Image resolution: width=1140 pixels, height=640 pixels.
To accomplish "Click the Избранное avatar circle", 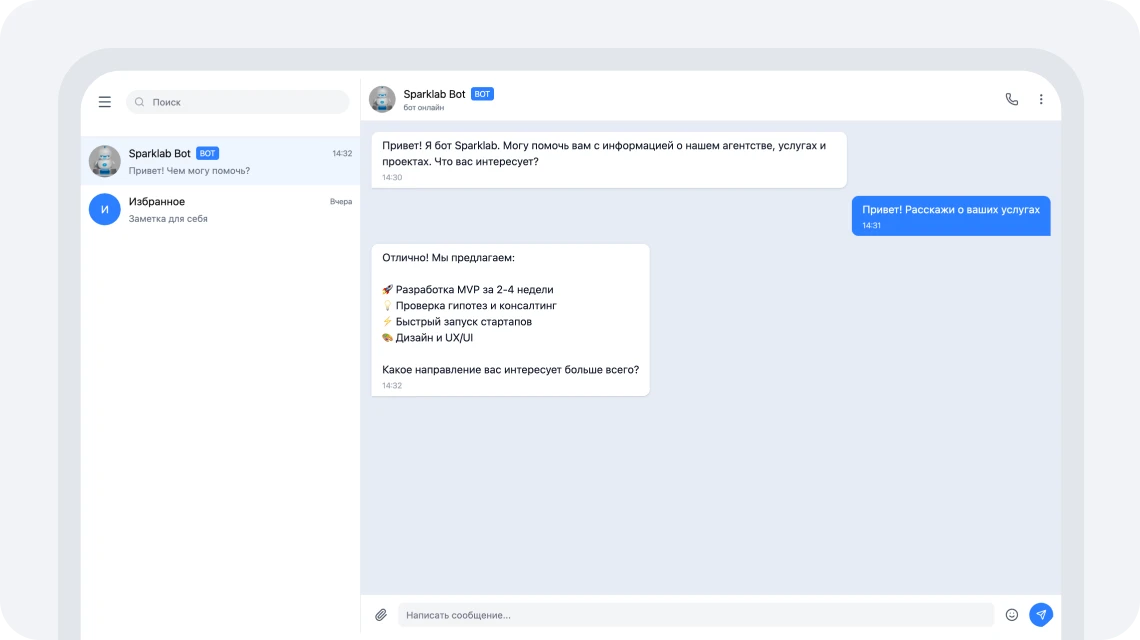I will coord(105,209).
